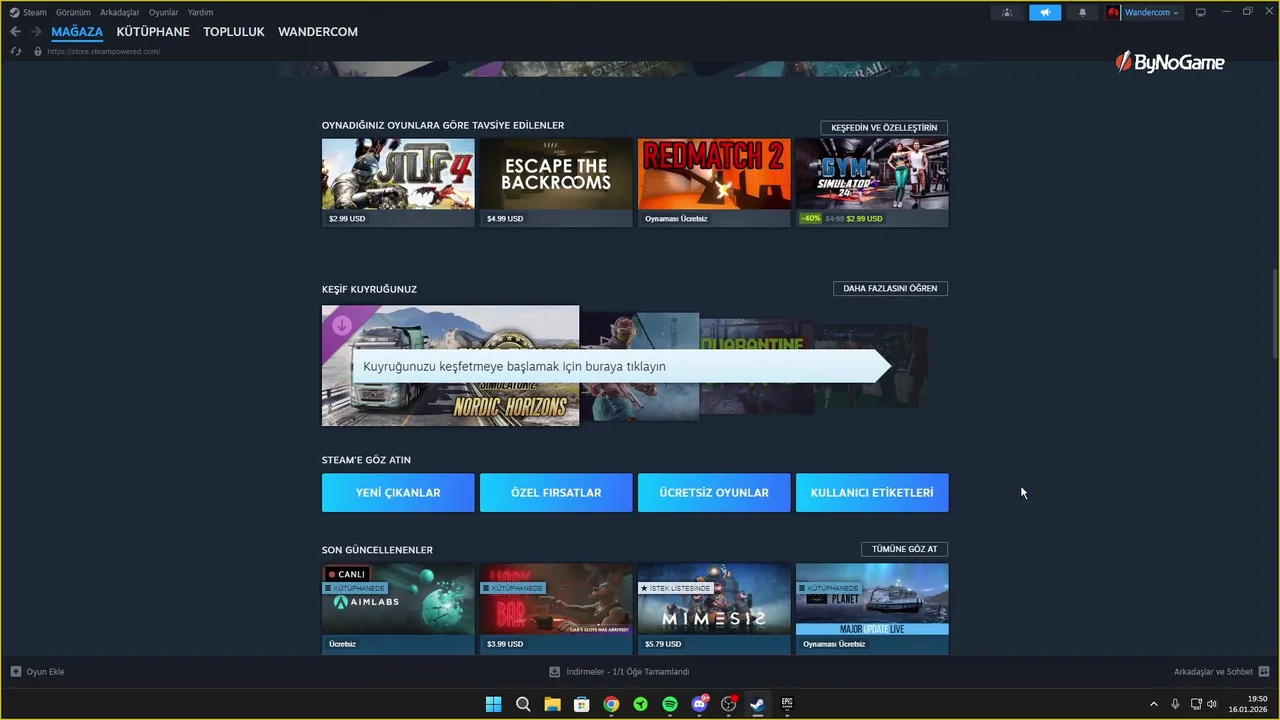This screenshot has height=720, width=1280.
Task: Click the Steam back navigation arrow
Action: point(15,32)
